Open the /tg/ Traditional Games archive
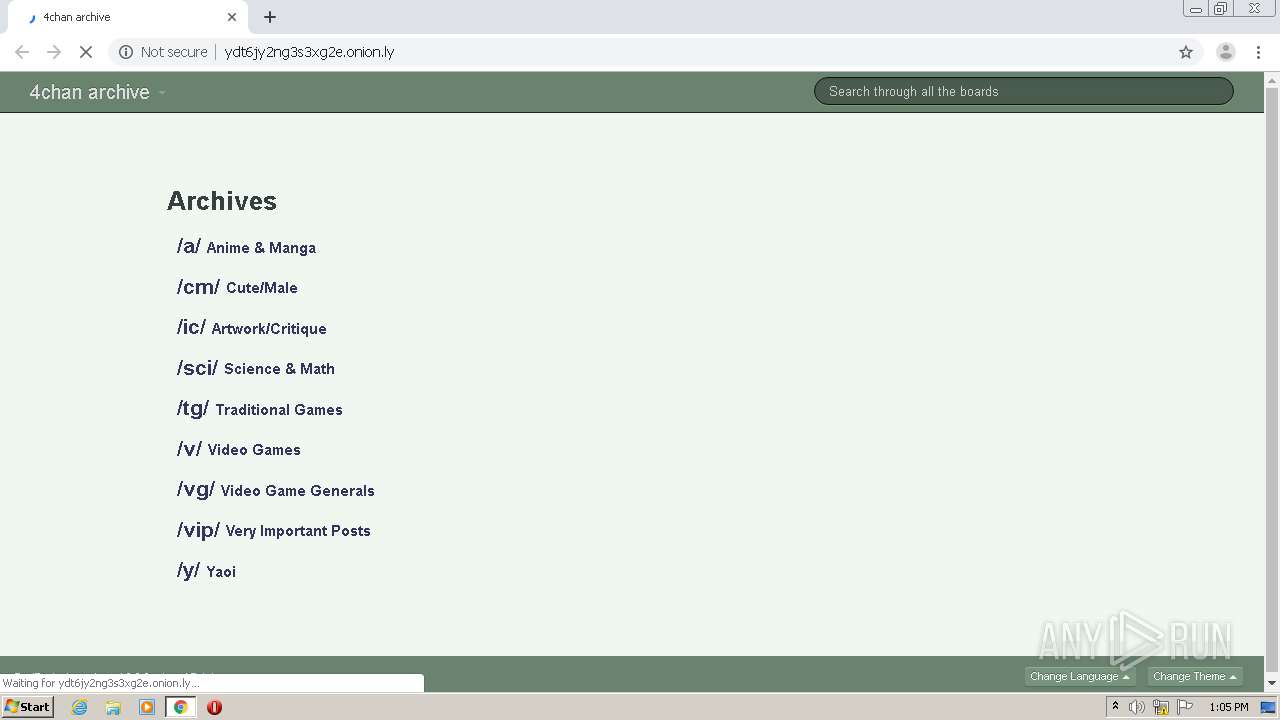This screenshot has width=1280, height=720. point(260,409)
